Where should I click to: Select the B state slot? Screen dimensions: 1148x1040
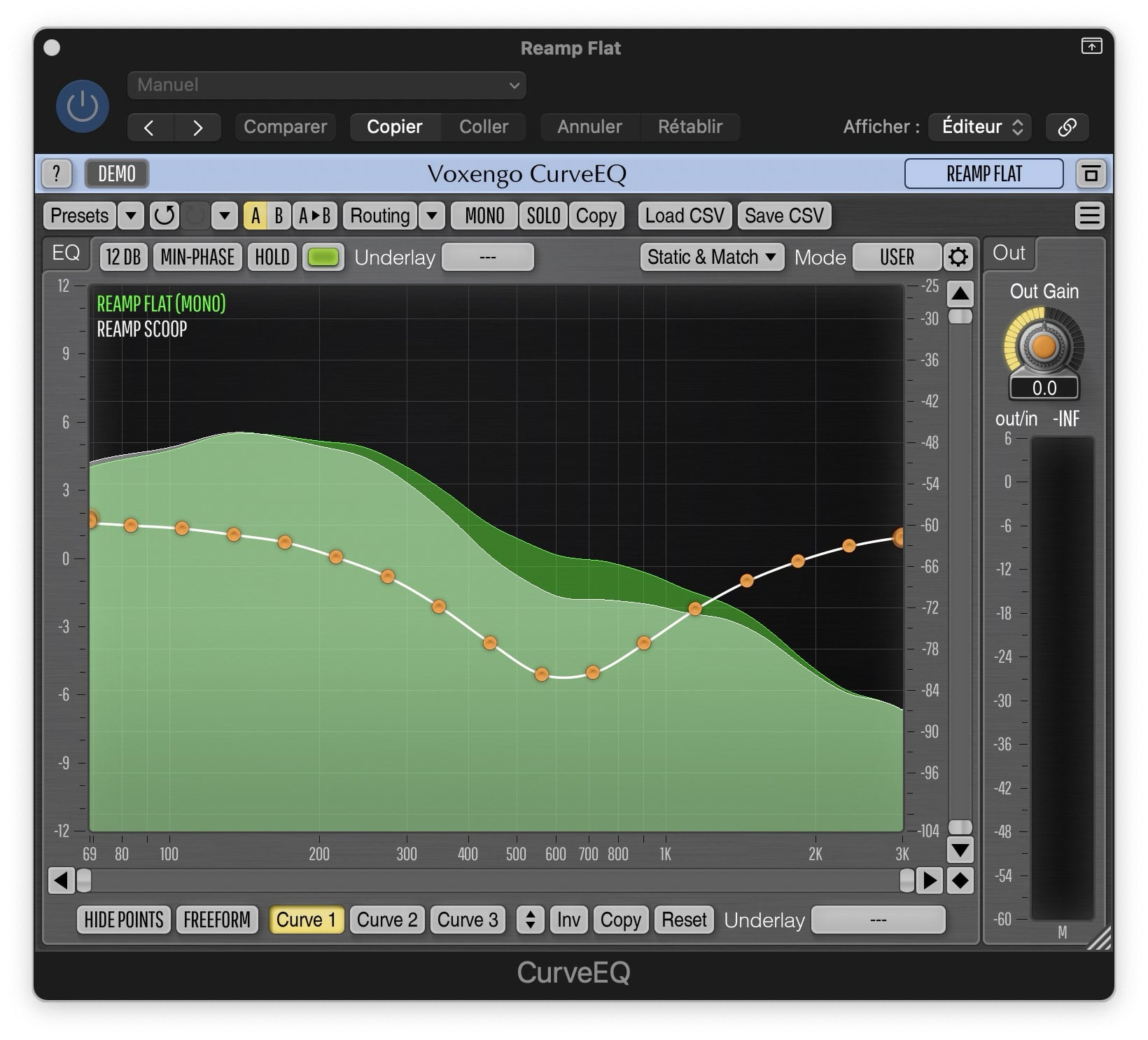pos(279,216)
